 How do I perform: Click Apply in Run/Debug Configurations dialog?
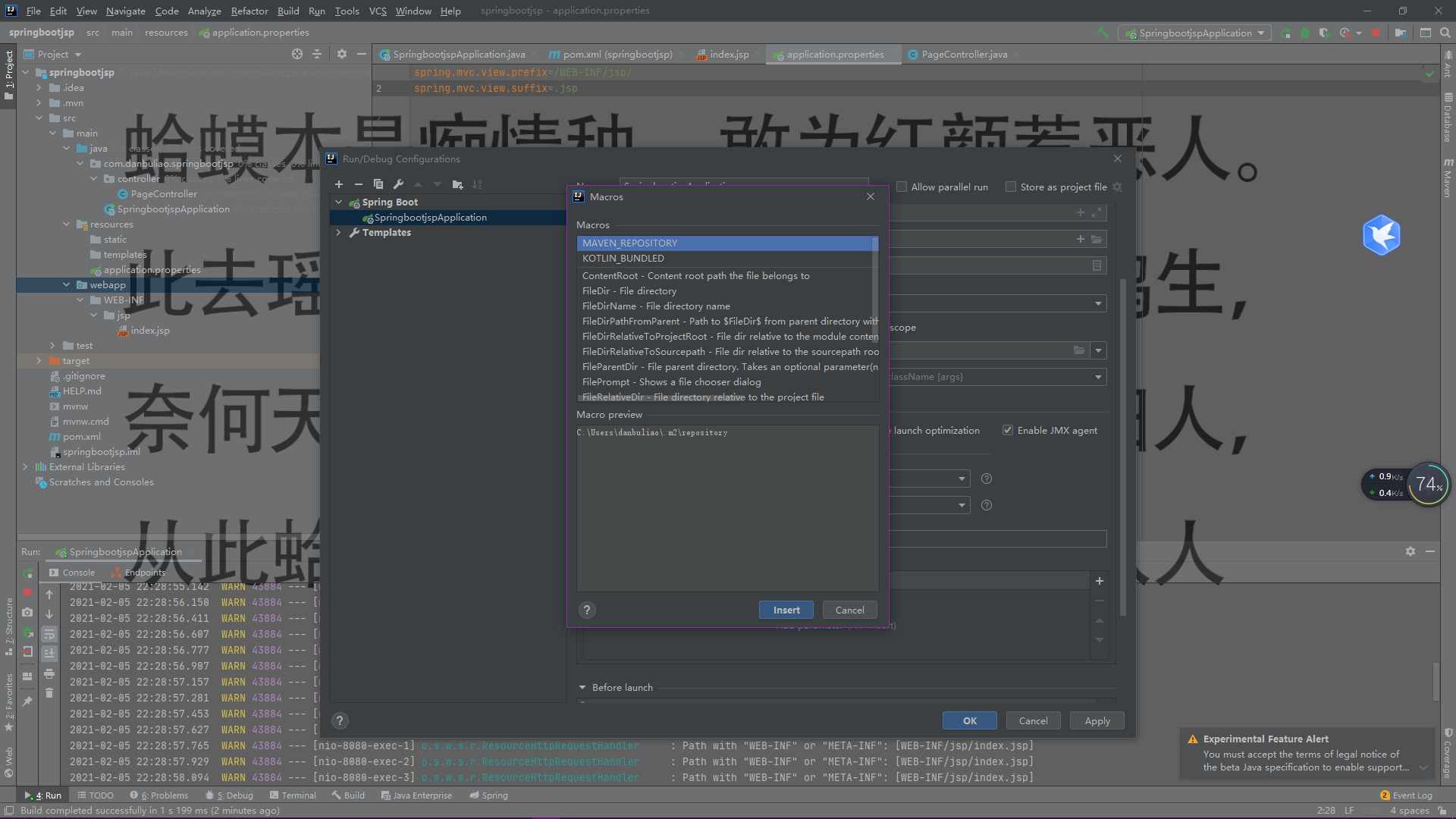1097,720
